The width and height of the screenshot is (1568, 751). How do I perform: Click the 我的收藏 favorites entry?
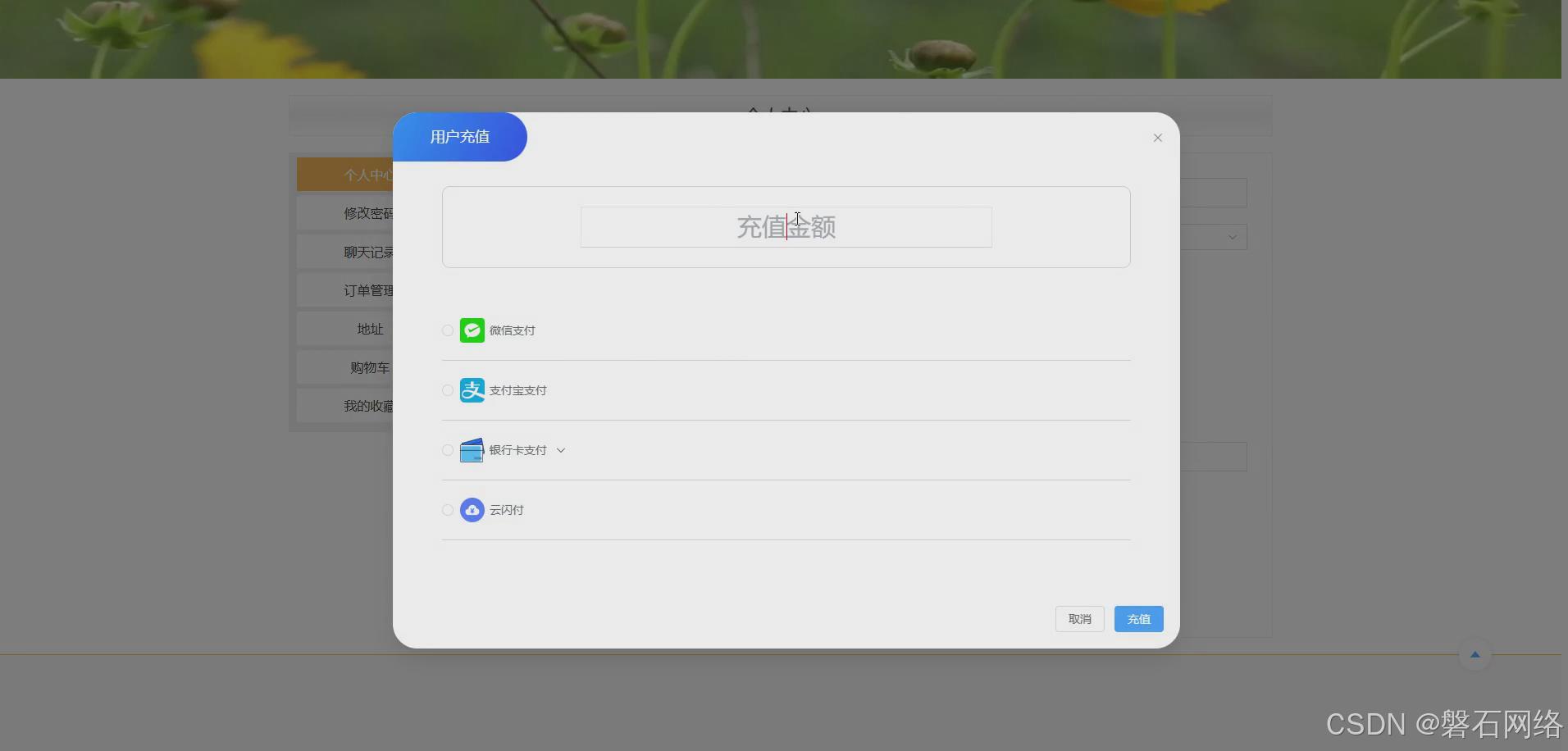370,406
